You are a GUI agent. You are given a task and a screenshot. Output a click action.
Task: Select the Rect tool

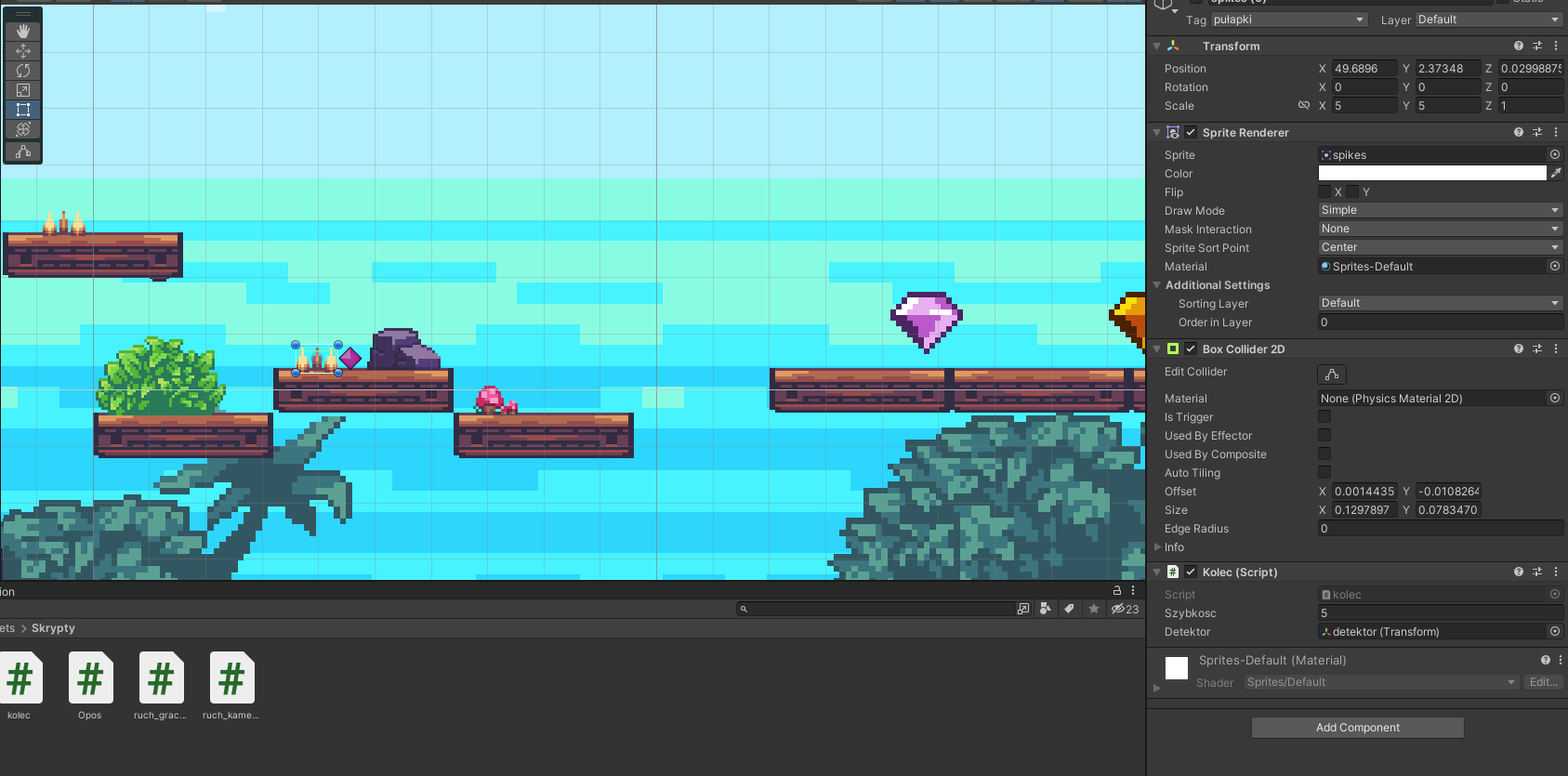click(23, 110)
